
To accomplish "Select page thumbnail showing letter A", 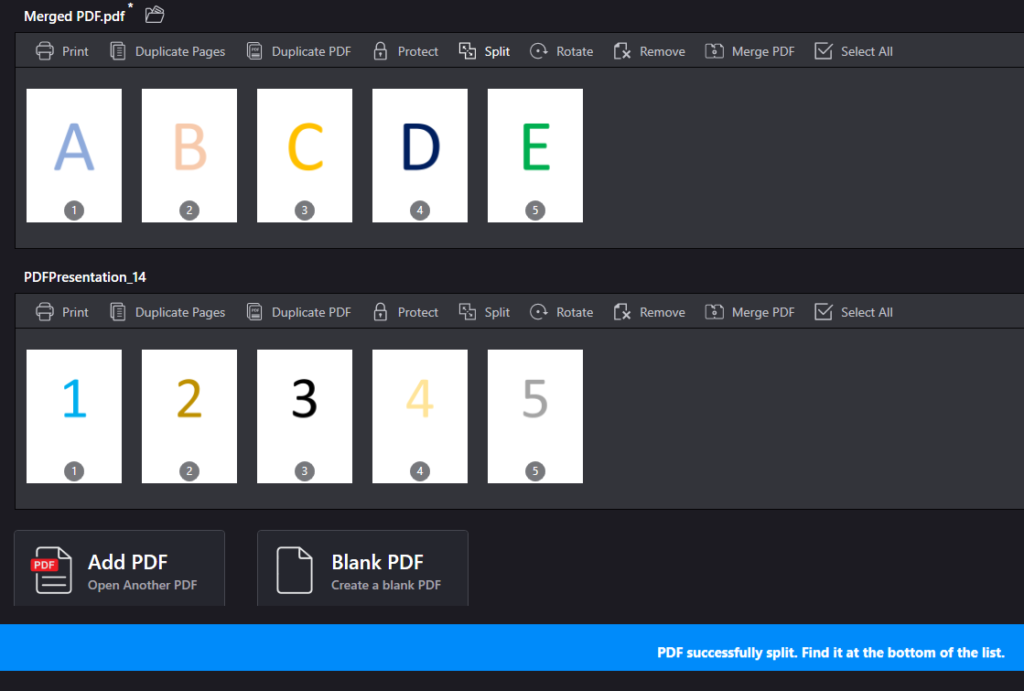I will point(74,155).
